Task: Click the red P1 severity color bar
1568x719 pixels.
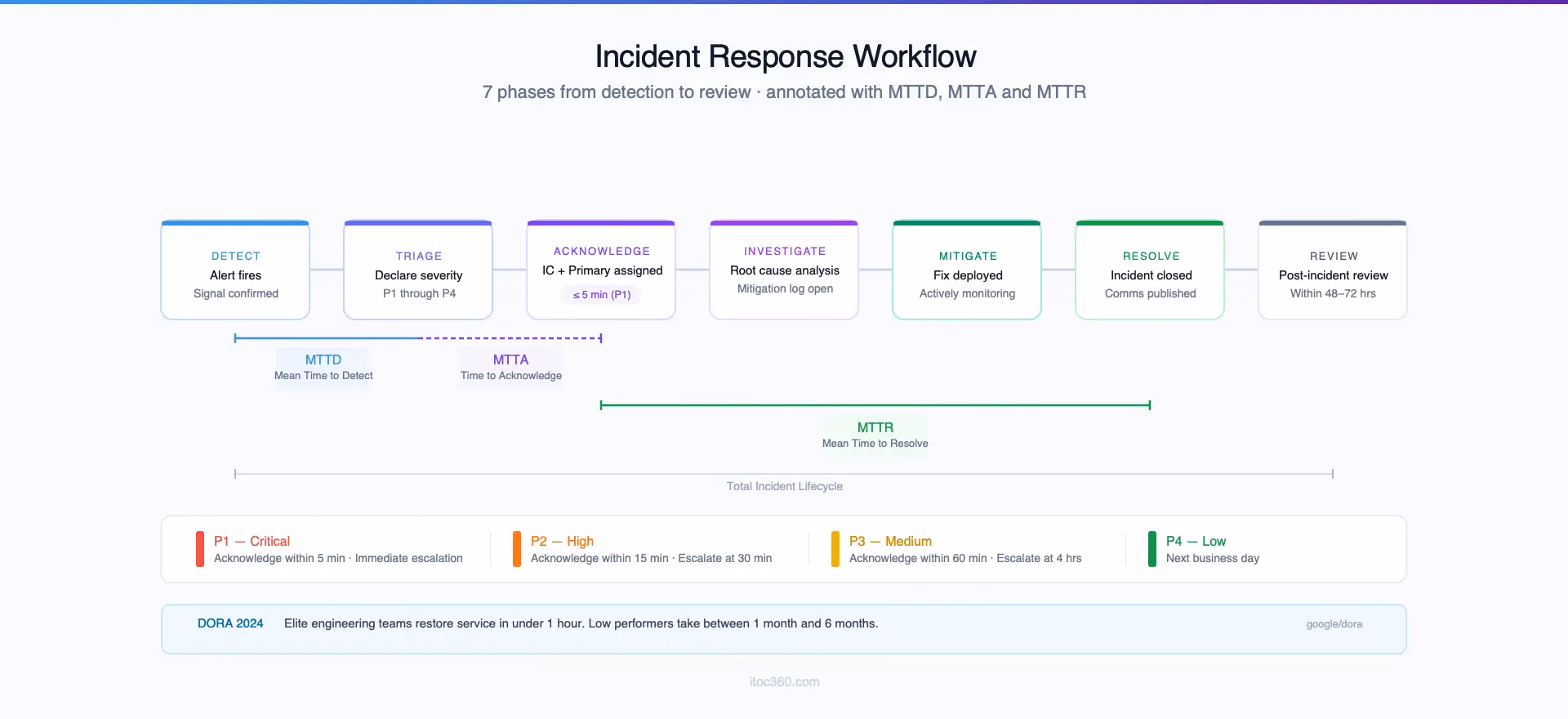Action: (200, 549)
